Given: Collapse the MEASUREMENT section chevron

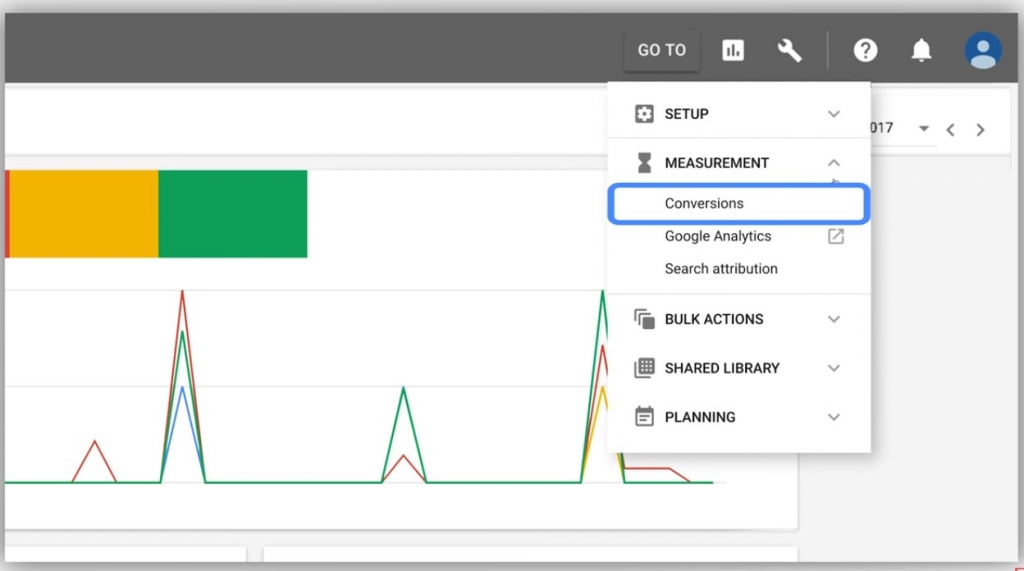Looking at the screenshot, I should point(834,163).
